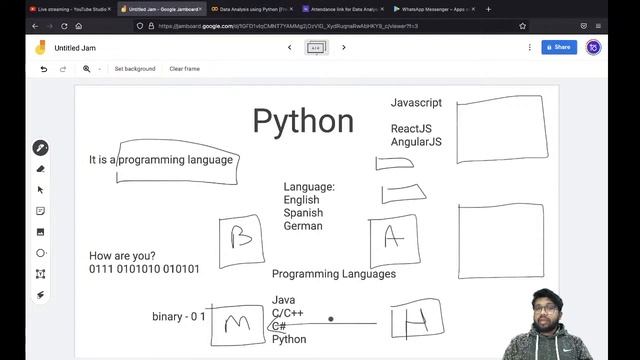Screen dimensions: 640x360
Task: Add a Sticky note
Action: point(40,211)
